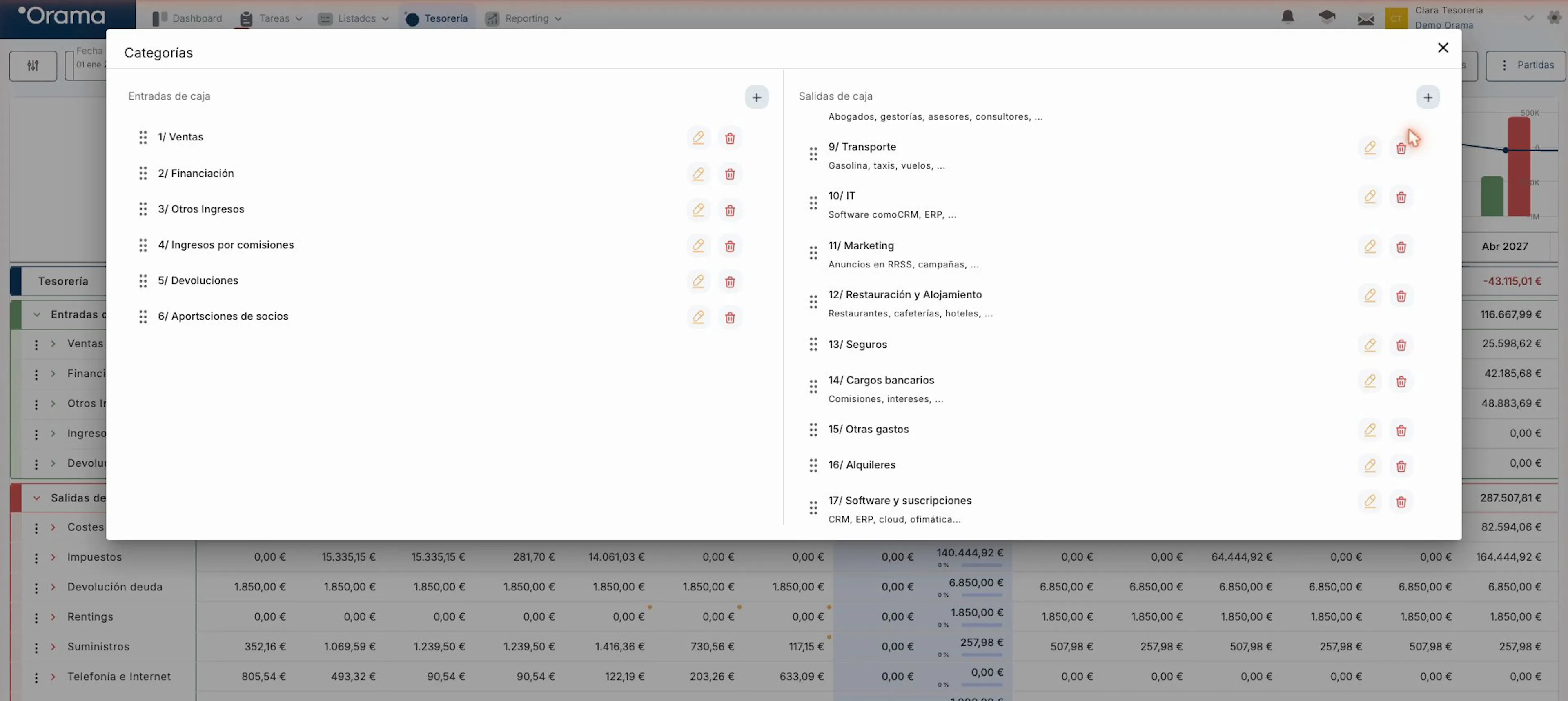Delete the 4/ Ingresos por comisiones category
The image size is (1568, 701).
(730, 246)
